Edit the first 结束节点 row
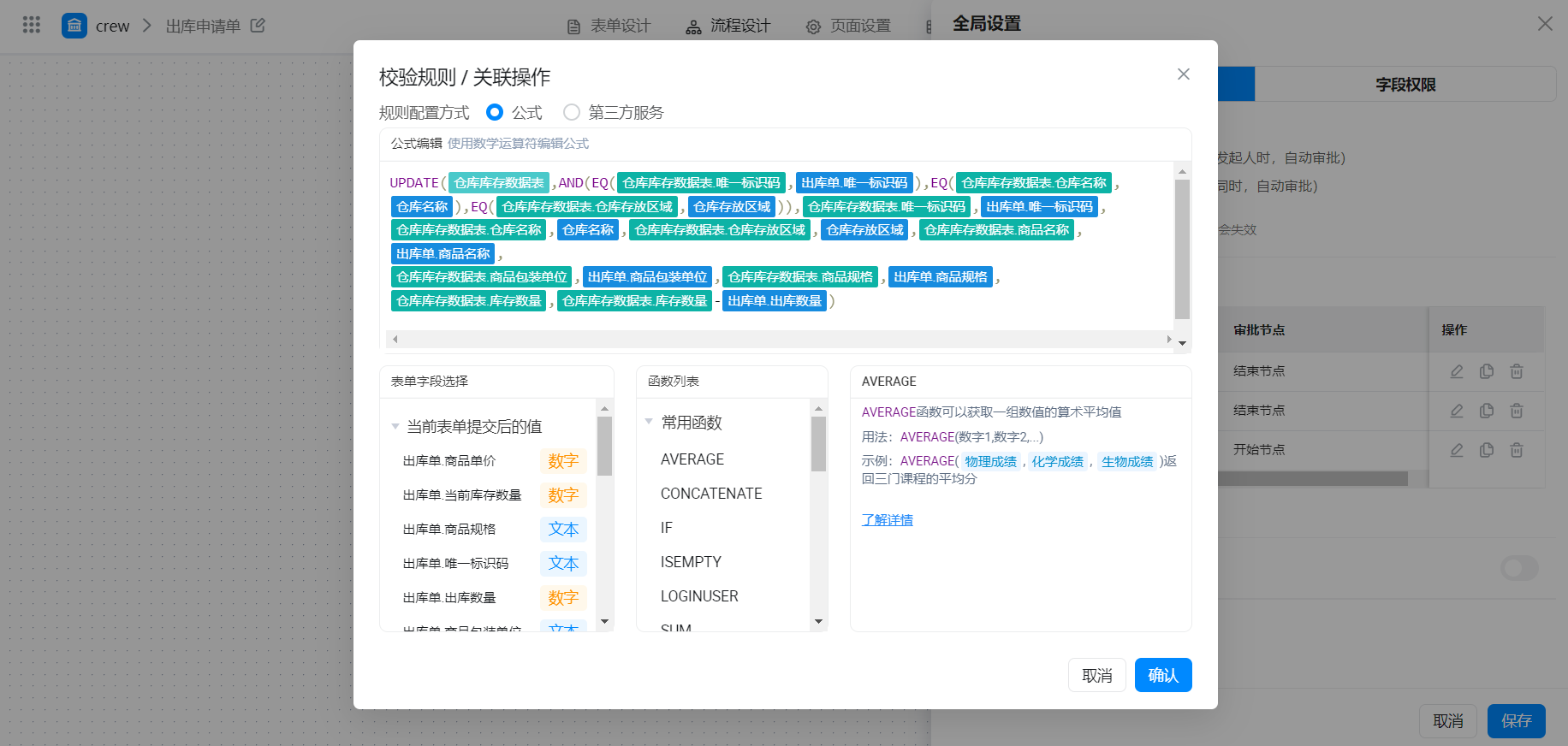The height and width of the screenshot is (746, 1568). pos(1457,371)
